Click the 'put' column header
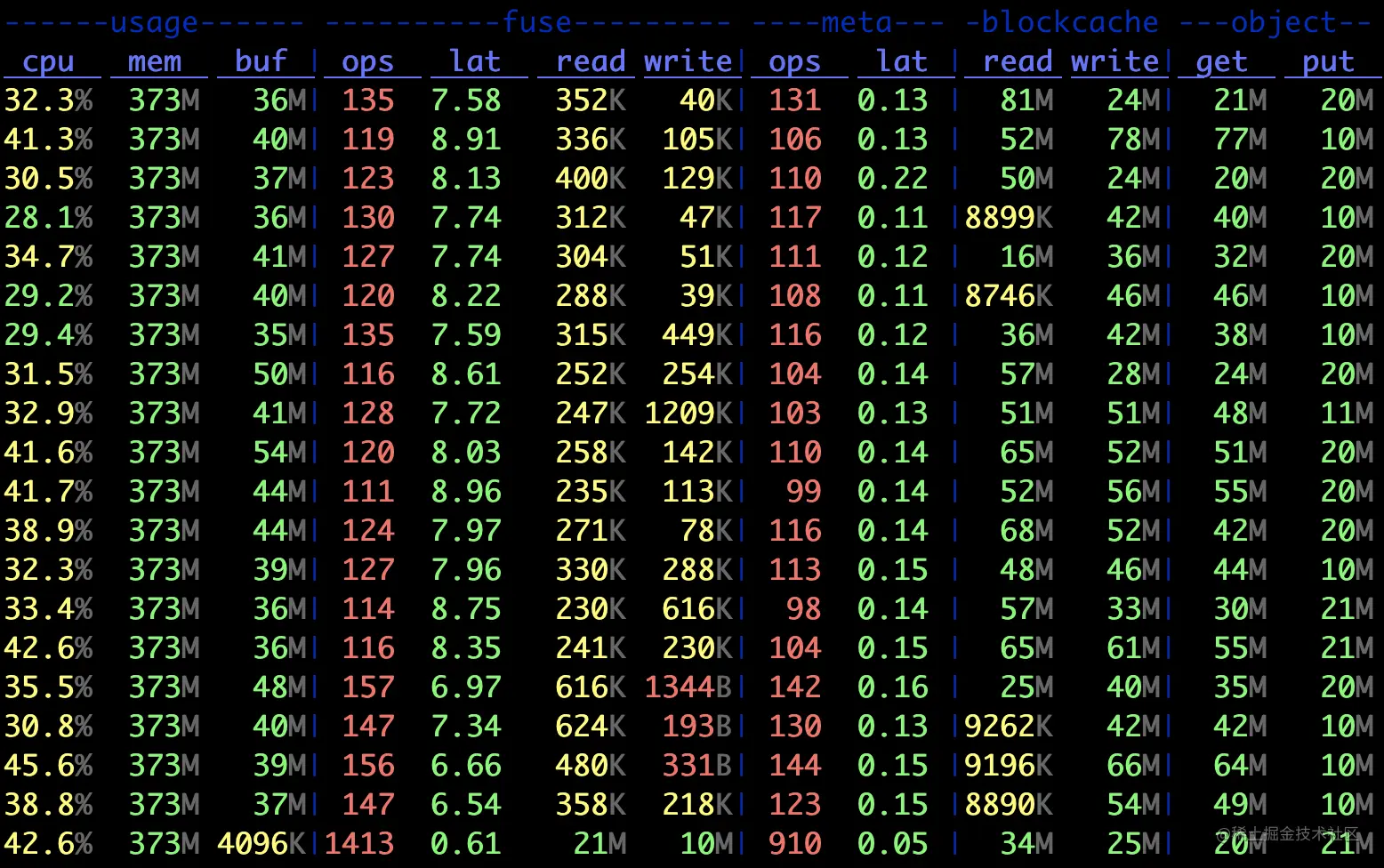This screenshot has height=868, width=1384. click(x=1328, y=61)
